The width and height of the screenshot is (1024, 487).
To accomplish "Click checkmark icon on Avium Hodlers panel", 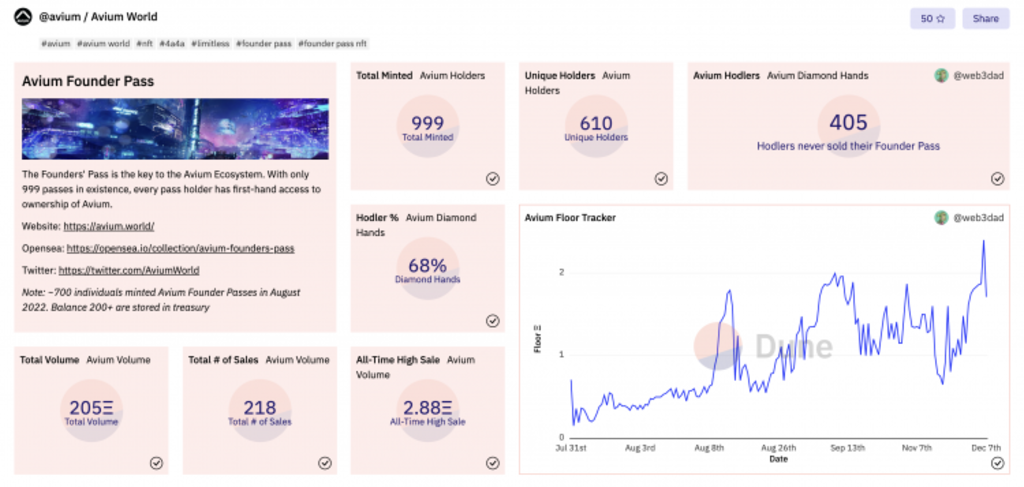I will point(997,178).
